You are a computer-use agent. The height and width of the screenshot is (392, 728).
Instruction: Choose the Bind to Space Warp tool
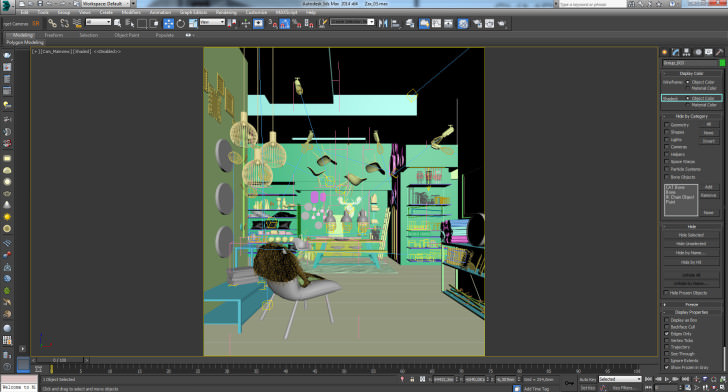click(77, 23)
